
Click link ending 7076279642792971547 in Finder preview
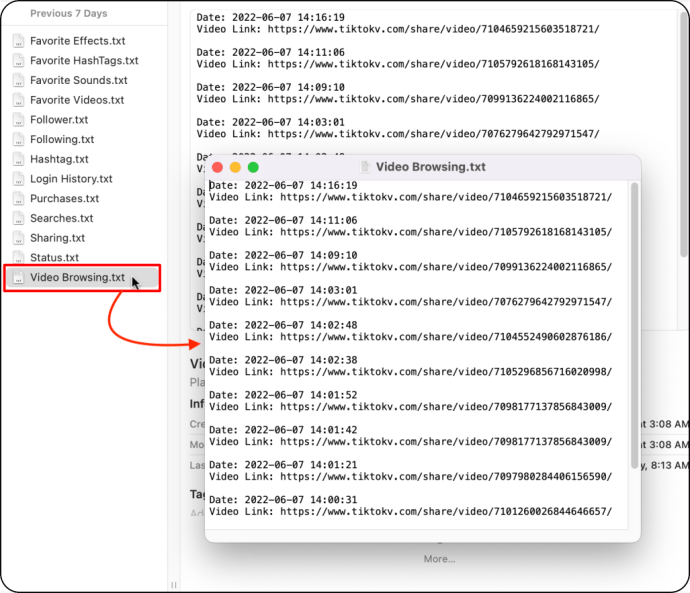click(433, 134)
